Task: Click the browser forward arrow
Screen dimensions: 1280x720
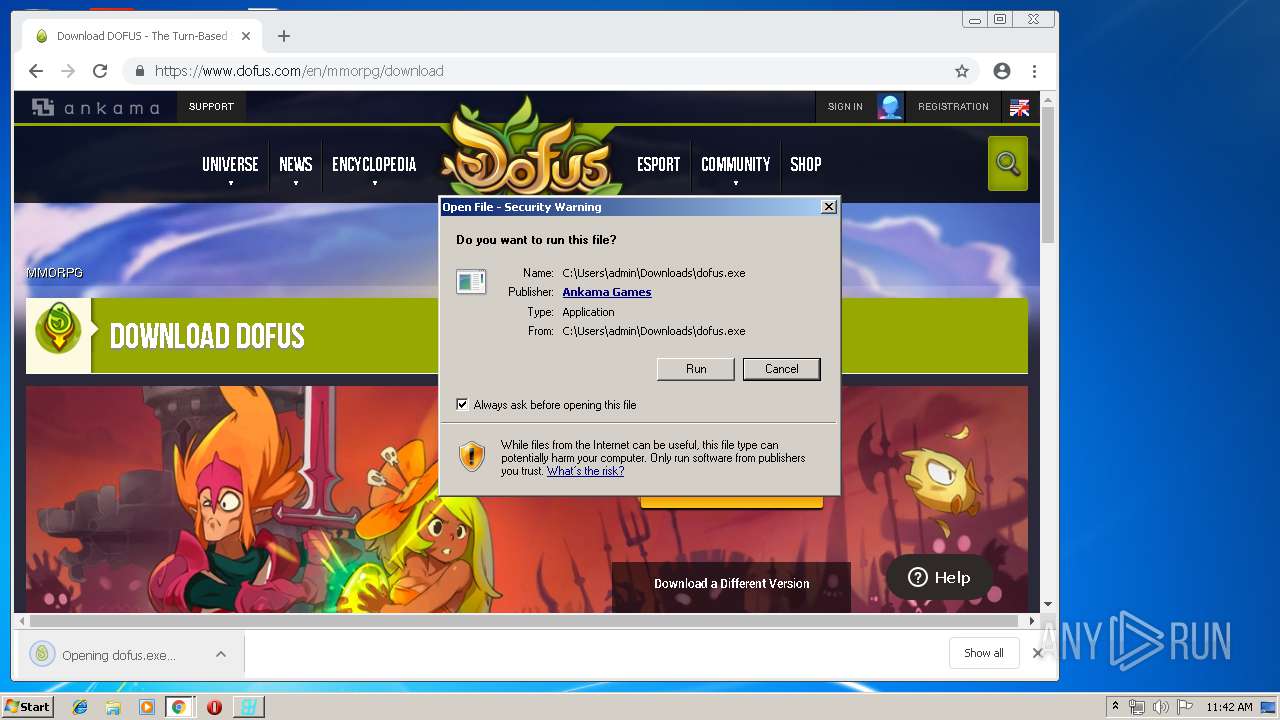Action: pyautogui.click(x=68, y=71)
